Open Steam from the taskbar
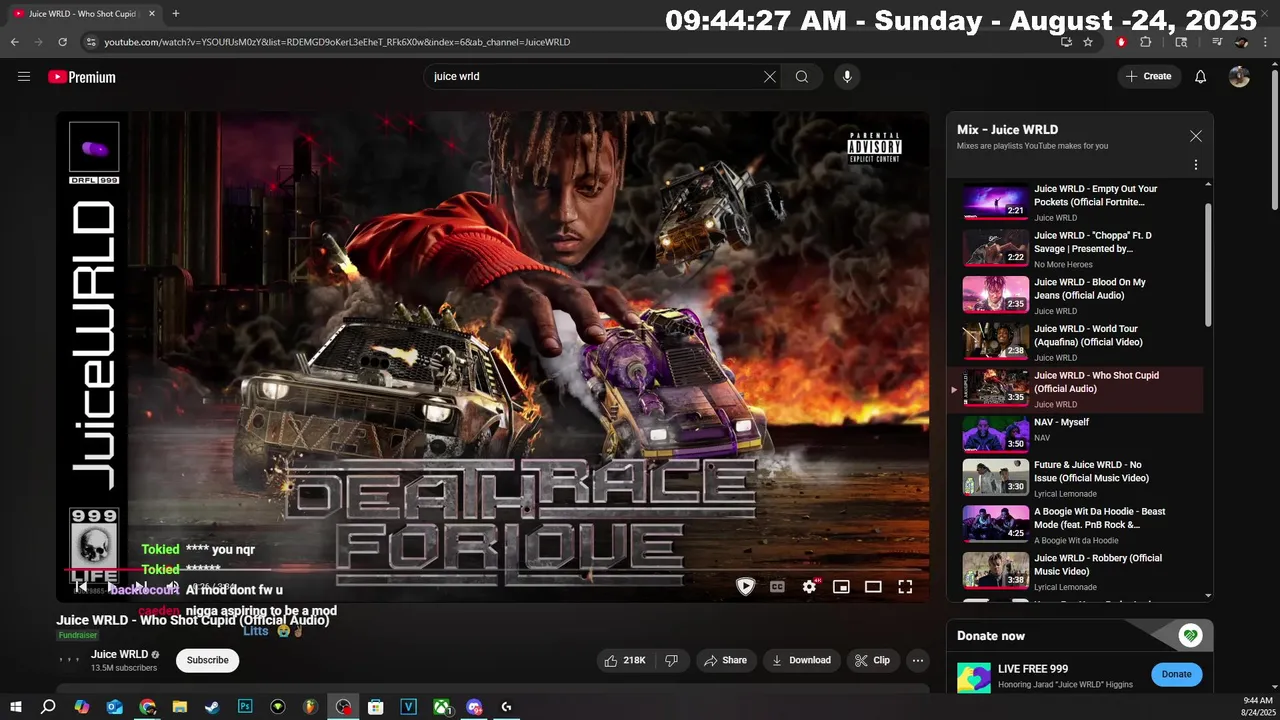The width and height of the screenshot is (1280, 720). point(212,707)
